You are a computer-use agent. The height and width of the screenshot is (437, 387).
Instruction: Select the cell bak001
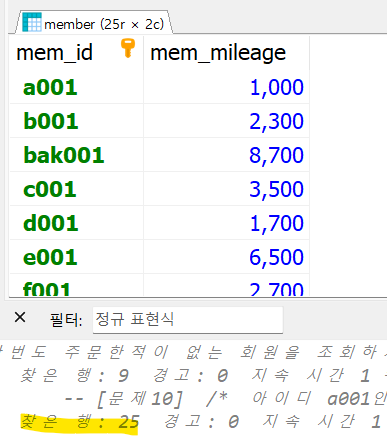(x=76, y=155)
